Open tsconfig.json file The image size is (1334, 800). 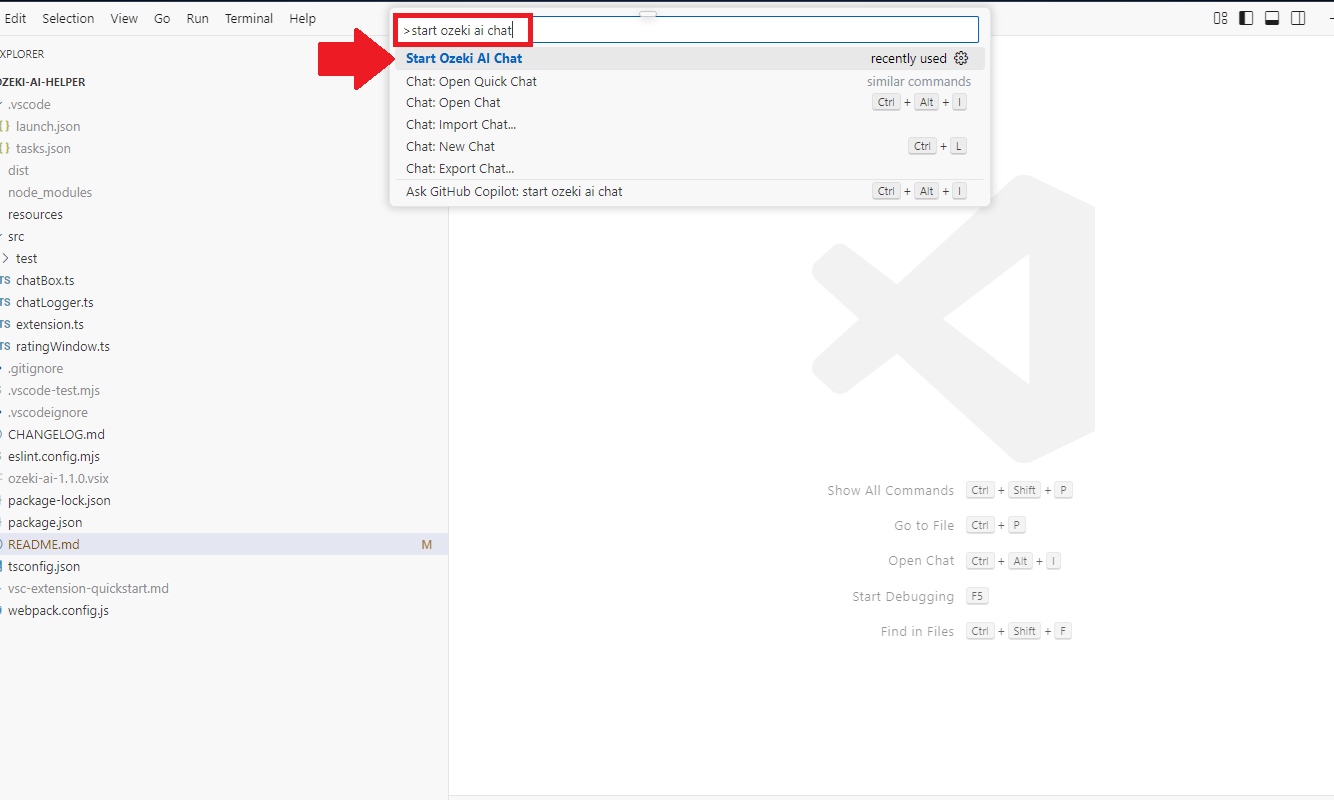point(224,566)
